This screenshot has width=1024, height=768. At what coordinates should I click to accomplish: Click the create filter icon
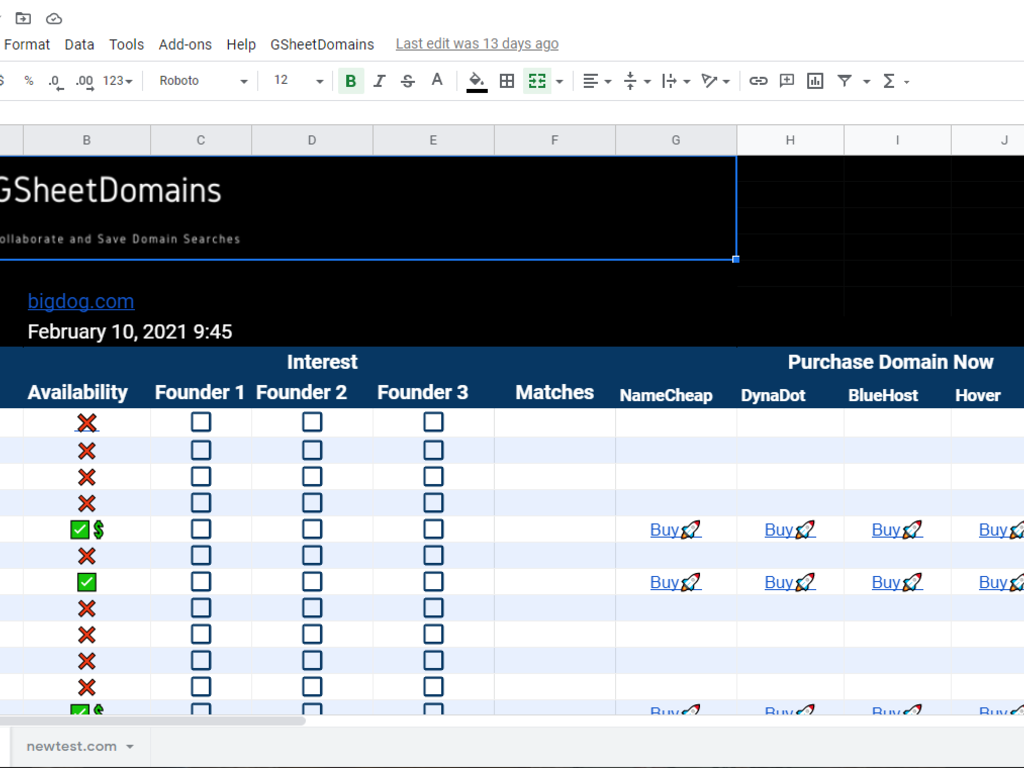click(845, 81)
